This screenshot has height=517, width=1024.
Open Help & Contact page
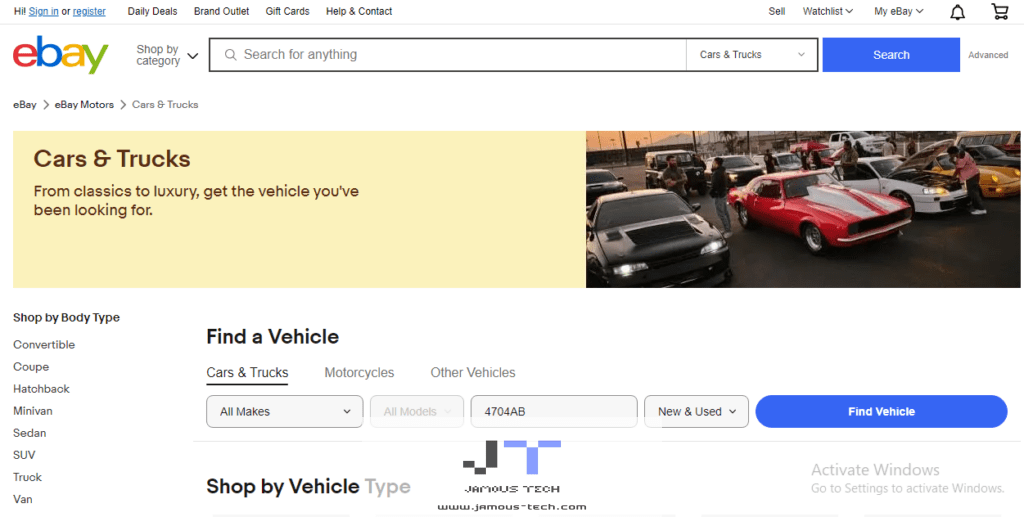tap(359, 11)
